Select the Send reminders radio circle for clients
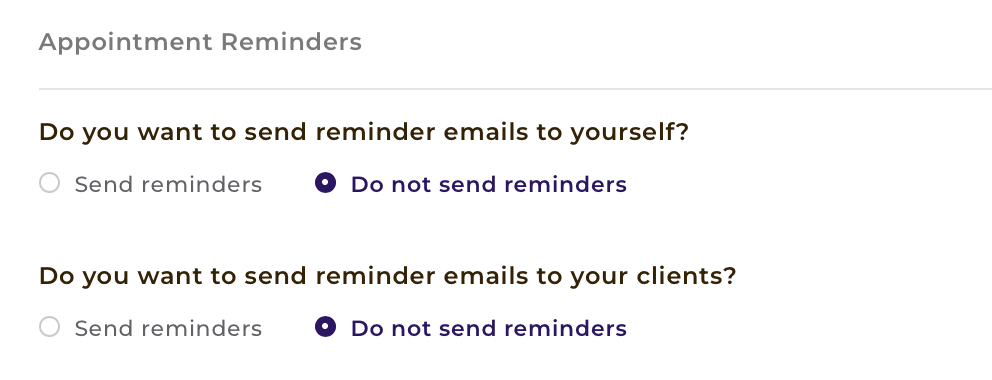This screenshot has height=380, width=992. pyautogui.click(x=49, y=328)
